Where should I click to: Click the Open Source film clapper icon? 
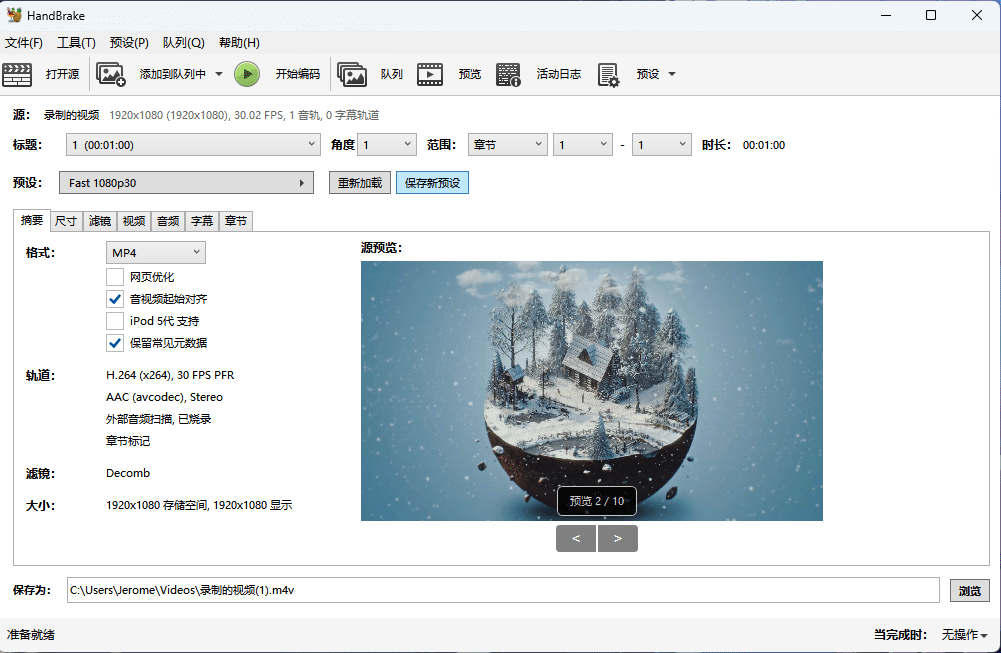pyautogui.click(x=17, y=74)
